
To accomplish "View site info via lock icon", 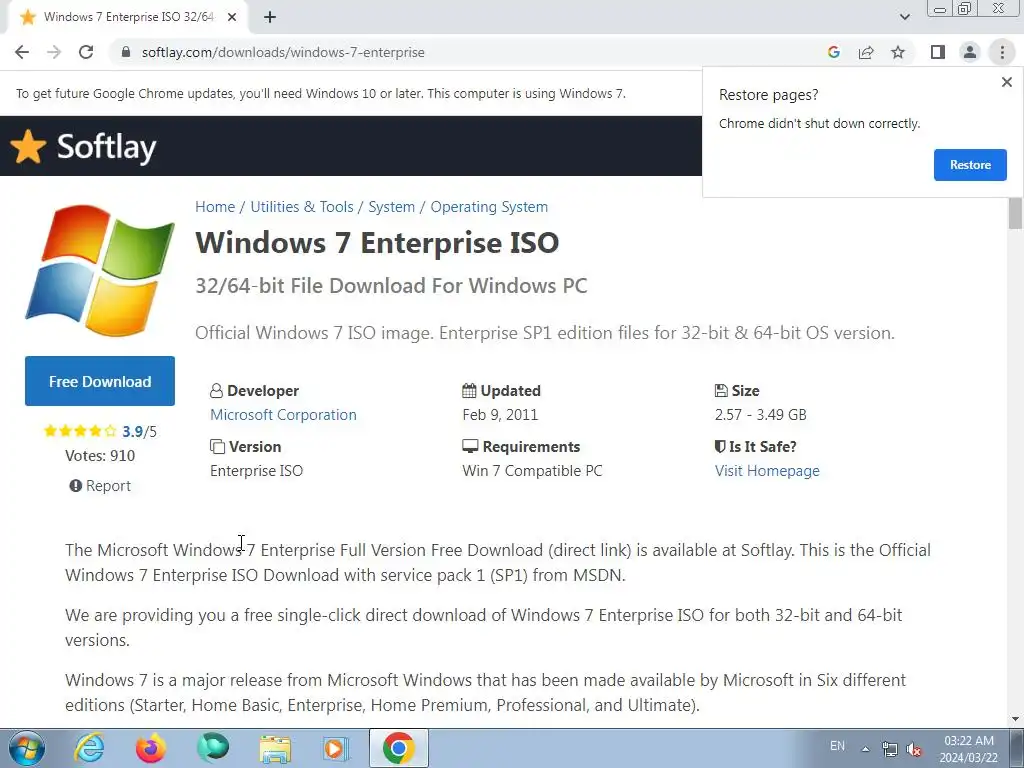I will pos(126,52).
